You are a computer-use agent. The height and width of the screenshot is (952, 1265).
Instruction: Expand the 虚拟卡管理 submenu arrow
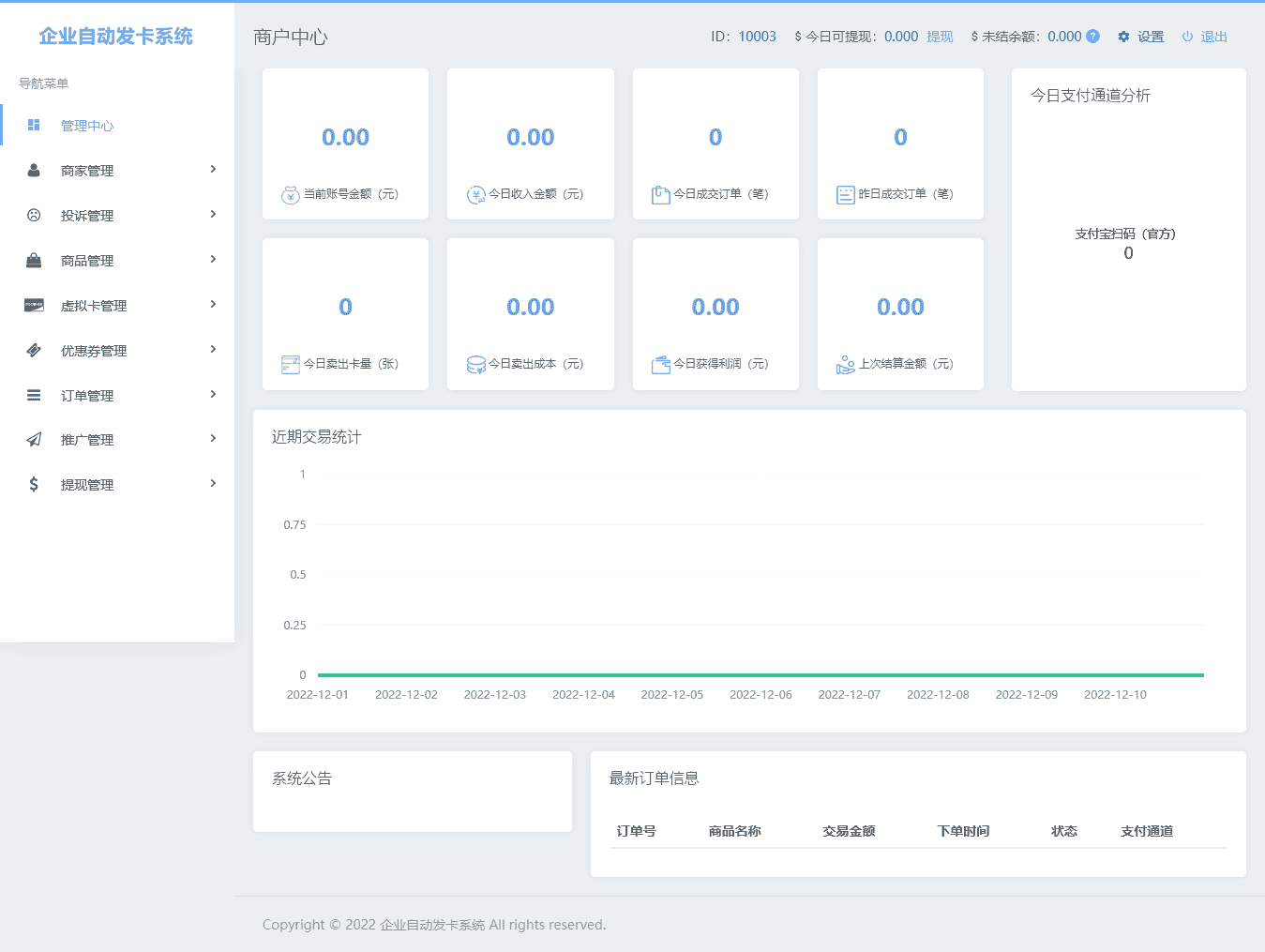pos(213,304)
